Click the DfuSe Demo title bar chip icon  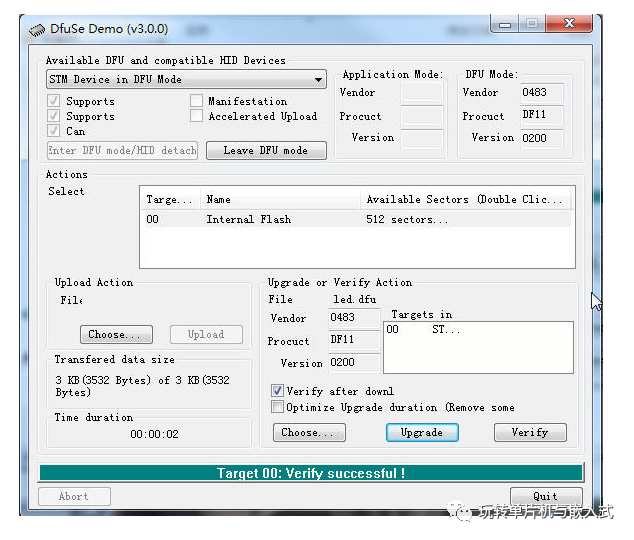pyautogui.click(x=37, y=31)
